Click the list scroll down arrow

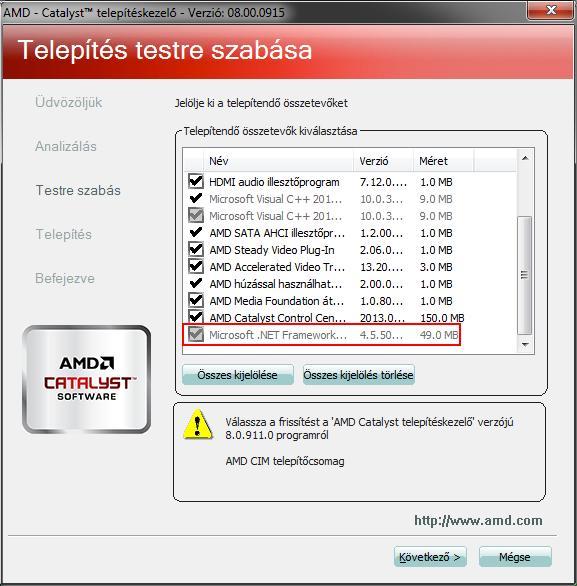[525, 344]
